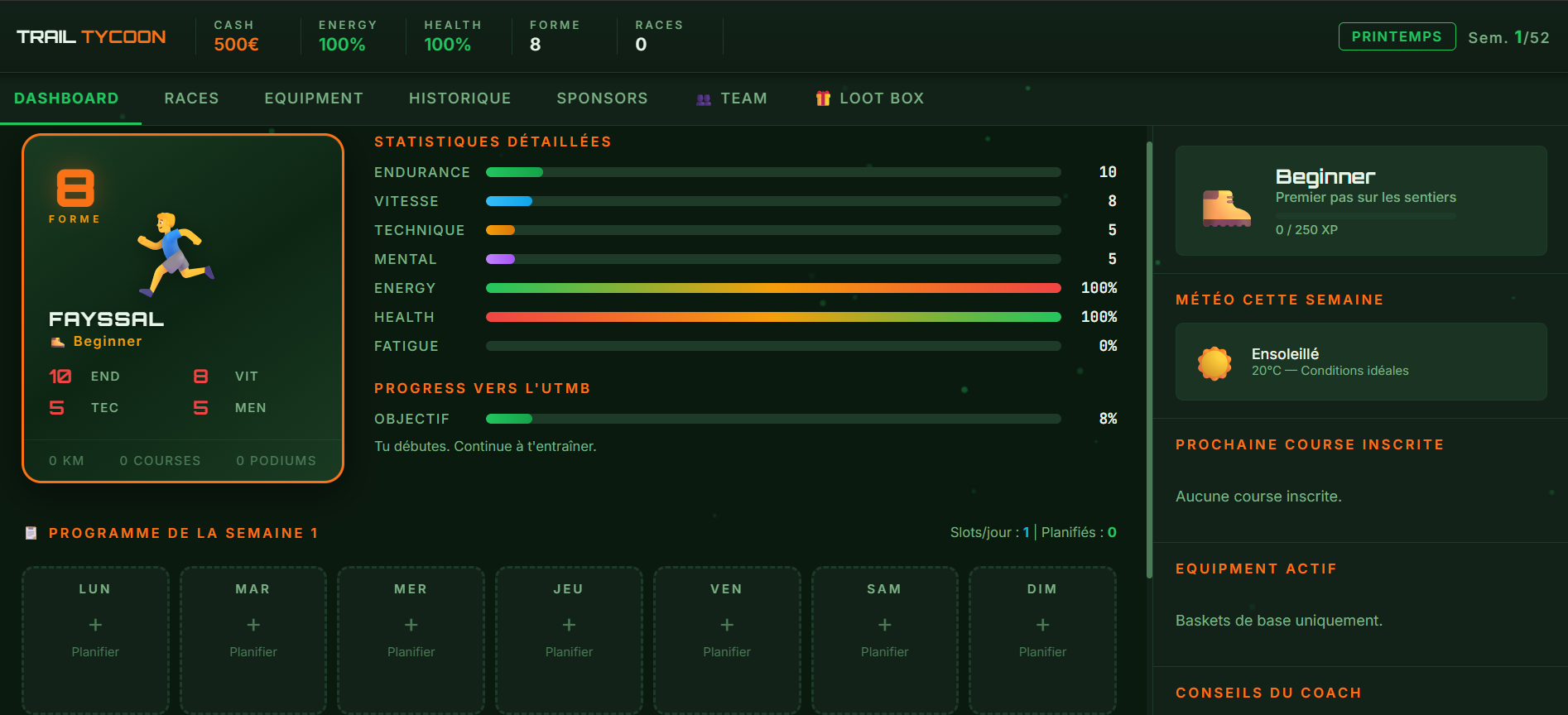Click the Fatigue 0% value
The height and width of the screenshot is (715, 1568).
point(1108,346)
